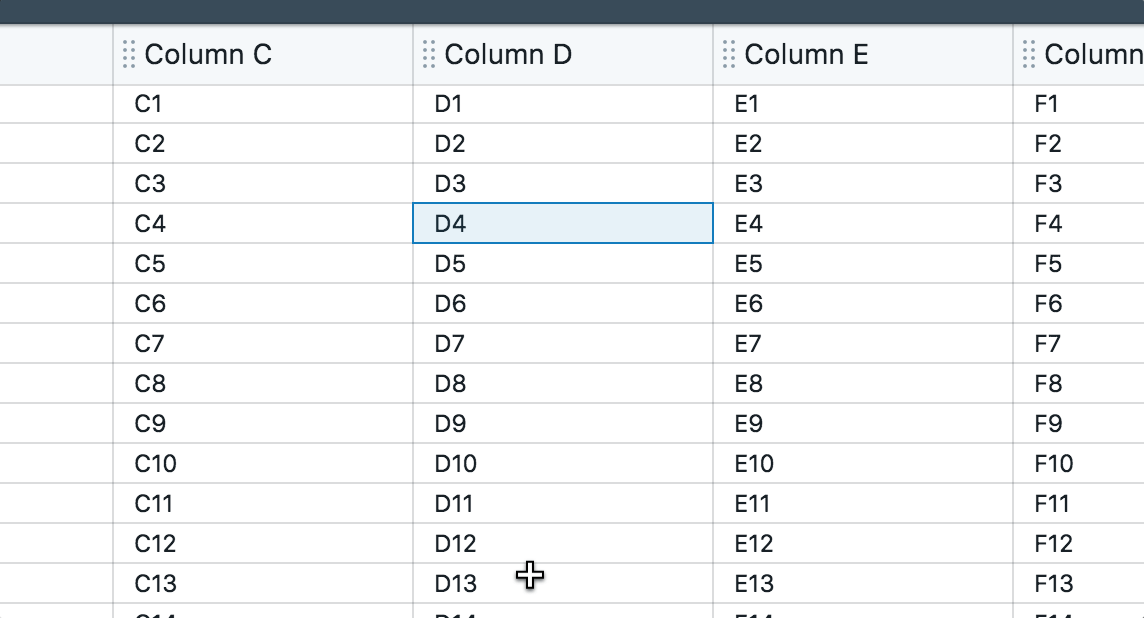Click the drag handle beside Column F header
Viewport: 1144px width, 618px height.
point(1028,55)
